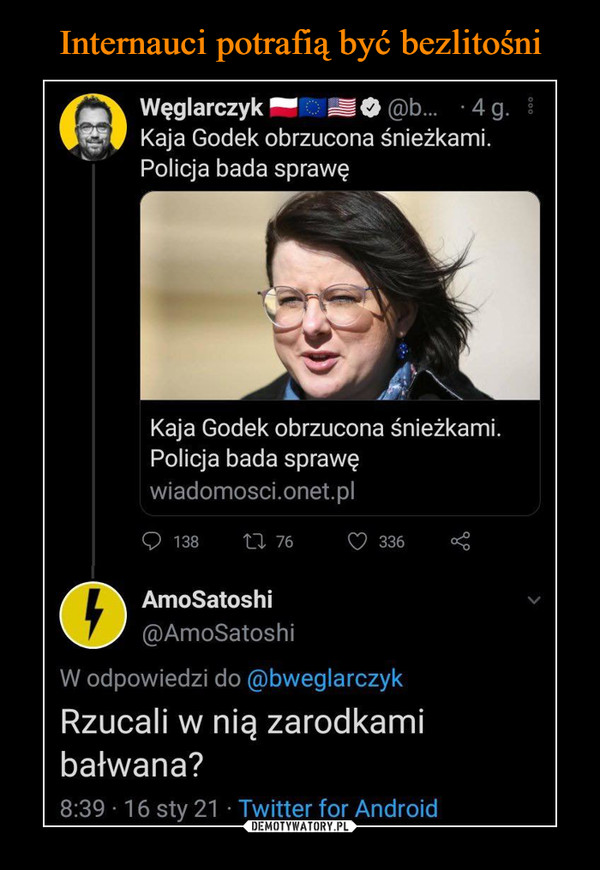Click the Demotywatory.pl logo
600x870 pixels.
click(x=300, y=826)
